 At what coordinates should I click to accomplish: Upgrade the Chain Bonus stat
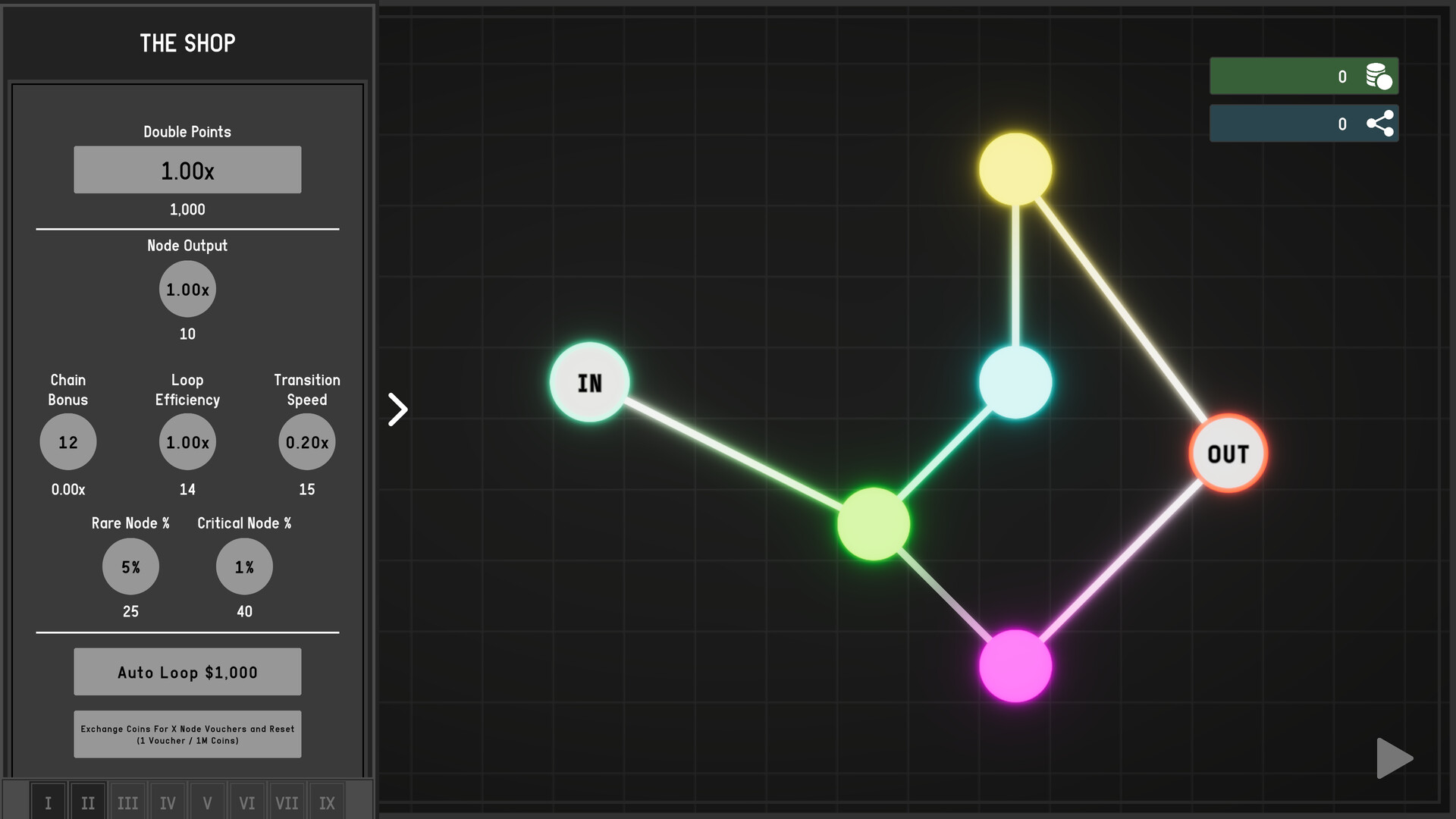pyautogui.click(x=67, y=441)
